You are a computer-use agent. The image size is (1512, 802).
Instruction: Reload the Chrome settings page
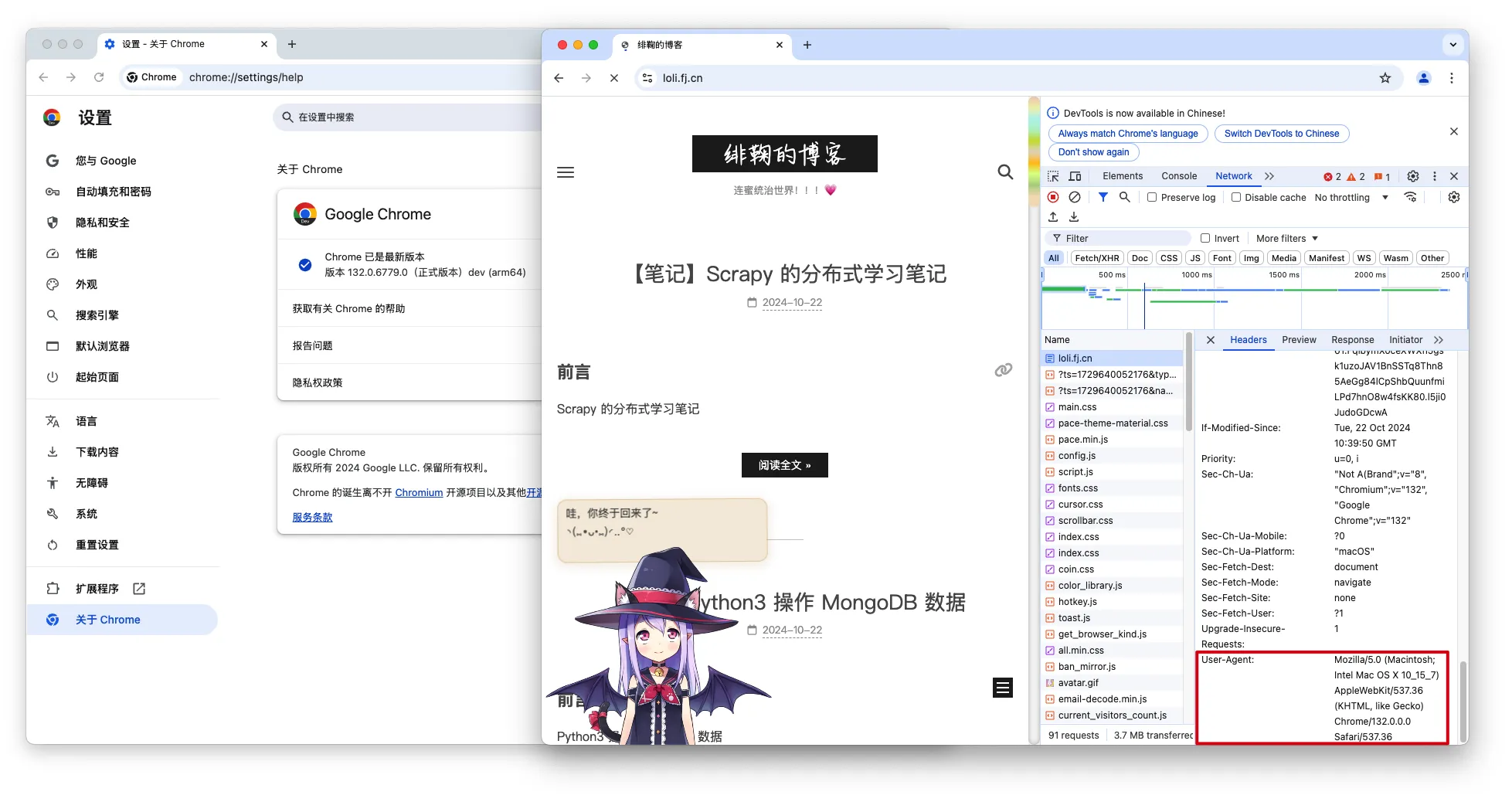tap(99, 77)
